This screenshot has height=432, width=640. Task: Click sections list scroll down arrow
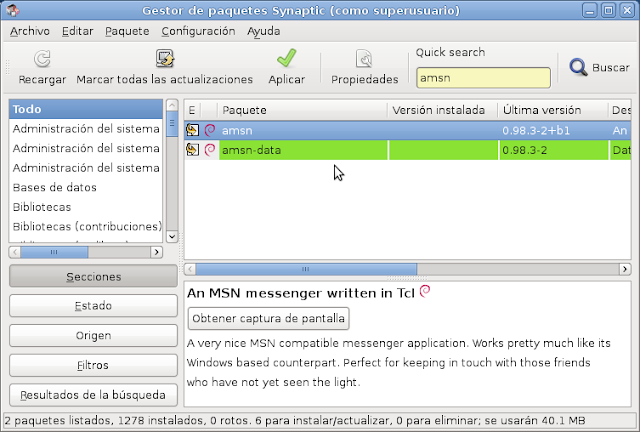172,236
